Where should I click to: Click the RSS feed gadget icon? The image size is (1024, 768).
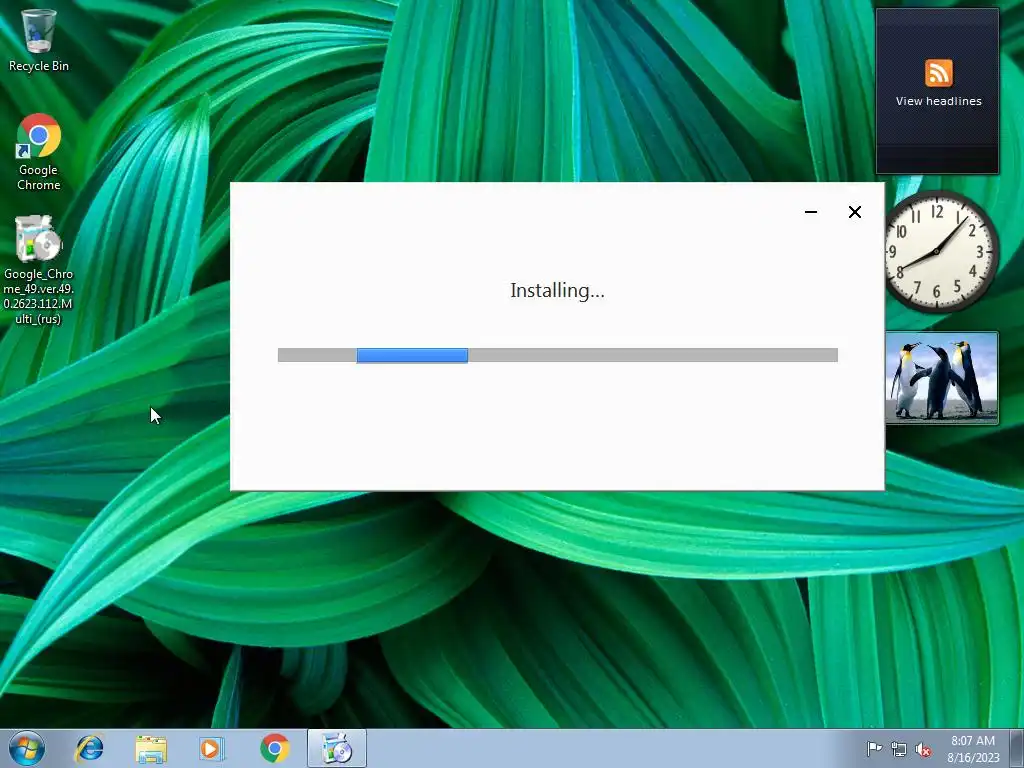[938, 72]
